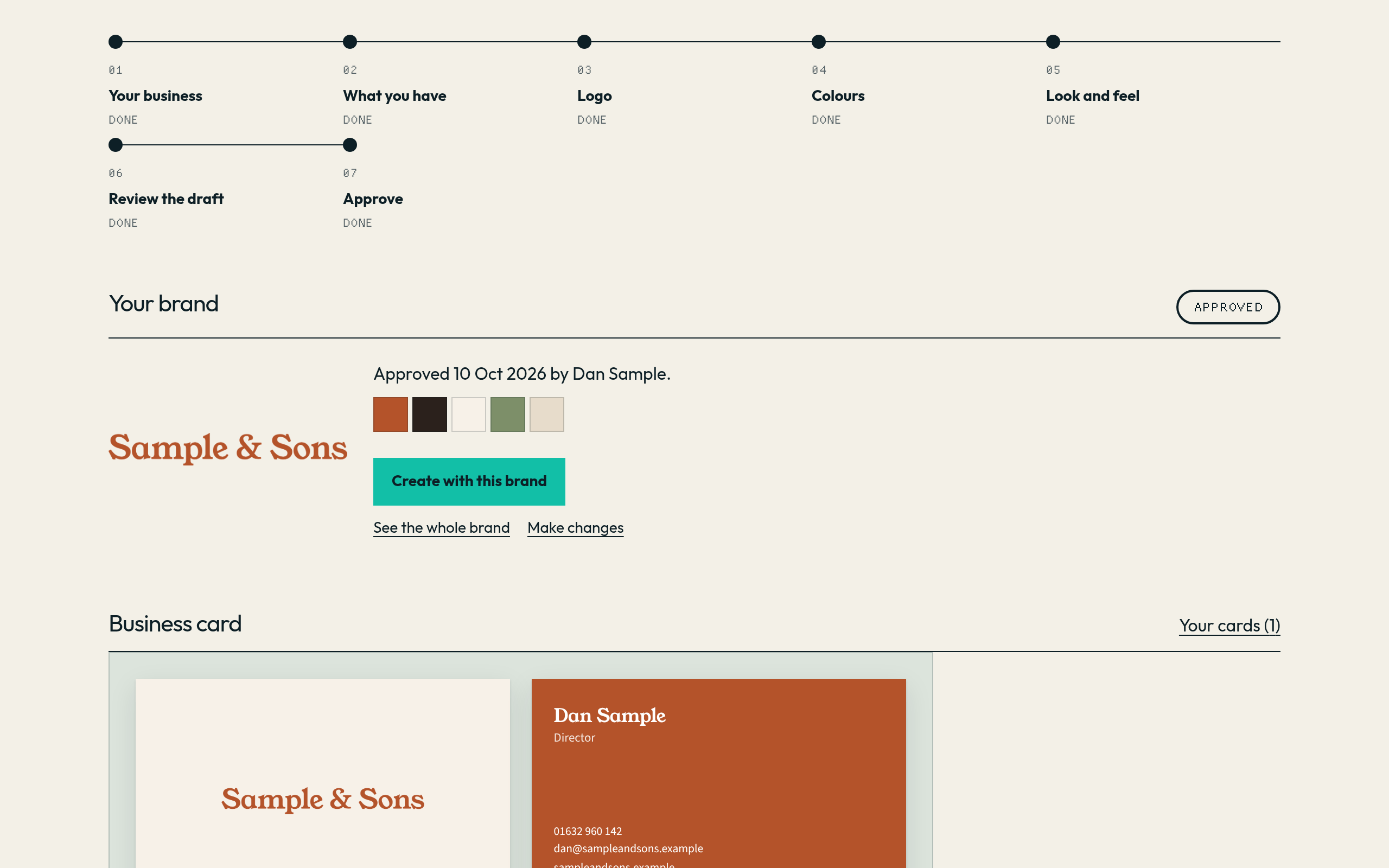Image resolution: width=1389 pixels, height=868 pixels.
Task: Click 'Dan Sample' name on card
Action: click(609, 716)
